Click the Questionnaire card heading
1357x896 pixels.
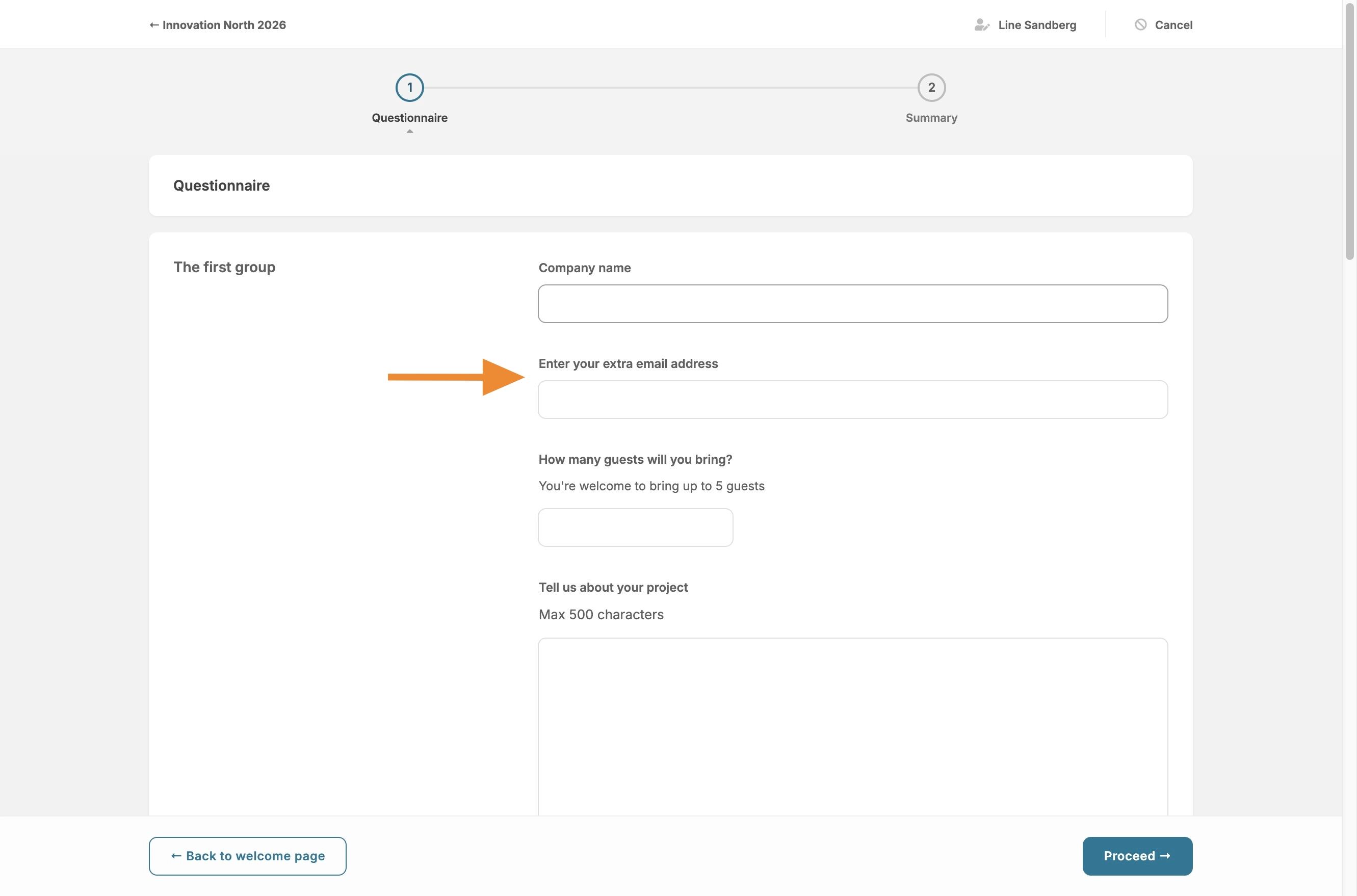pyautogui.click(x=221, y=185)
